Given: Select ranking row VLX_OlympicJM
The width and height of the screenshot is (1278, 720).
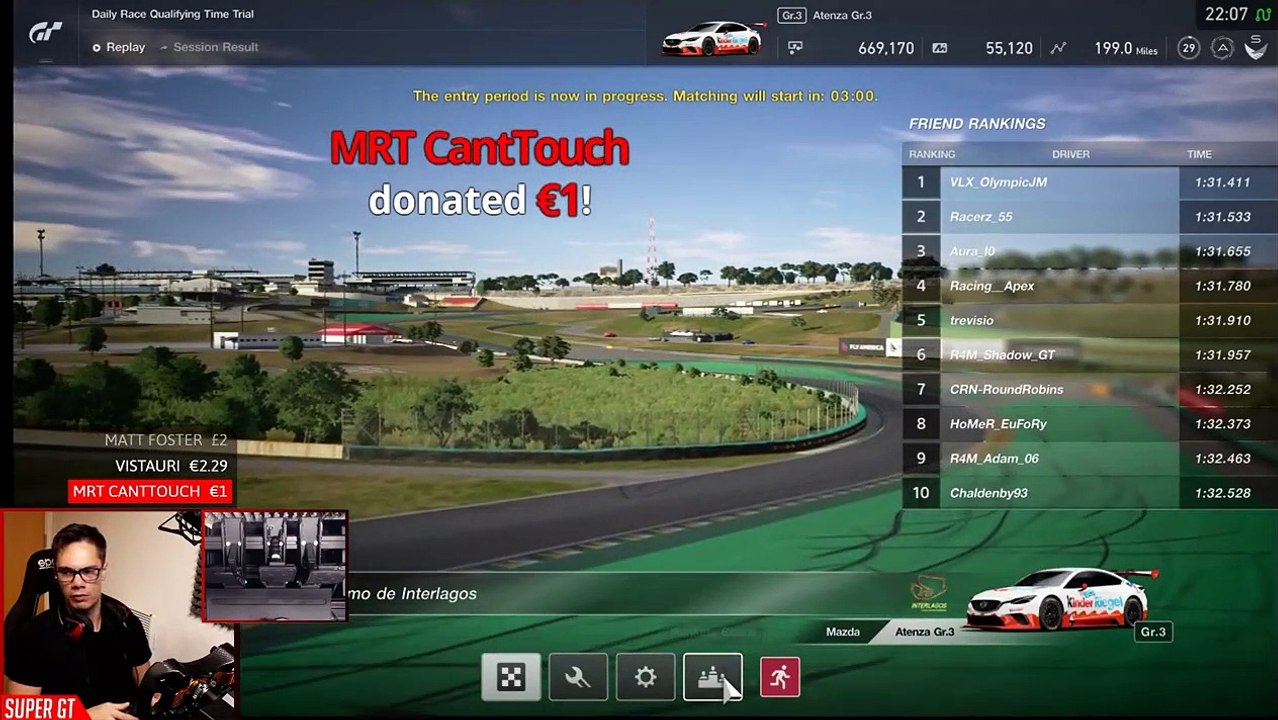Looking at the screenshot, I should (x=1089, y=182).
